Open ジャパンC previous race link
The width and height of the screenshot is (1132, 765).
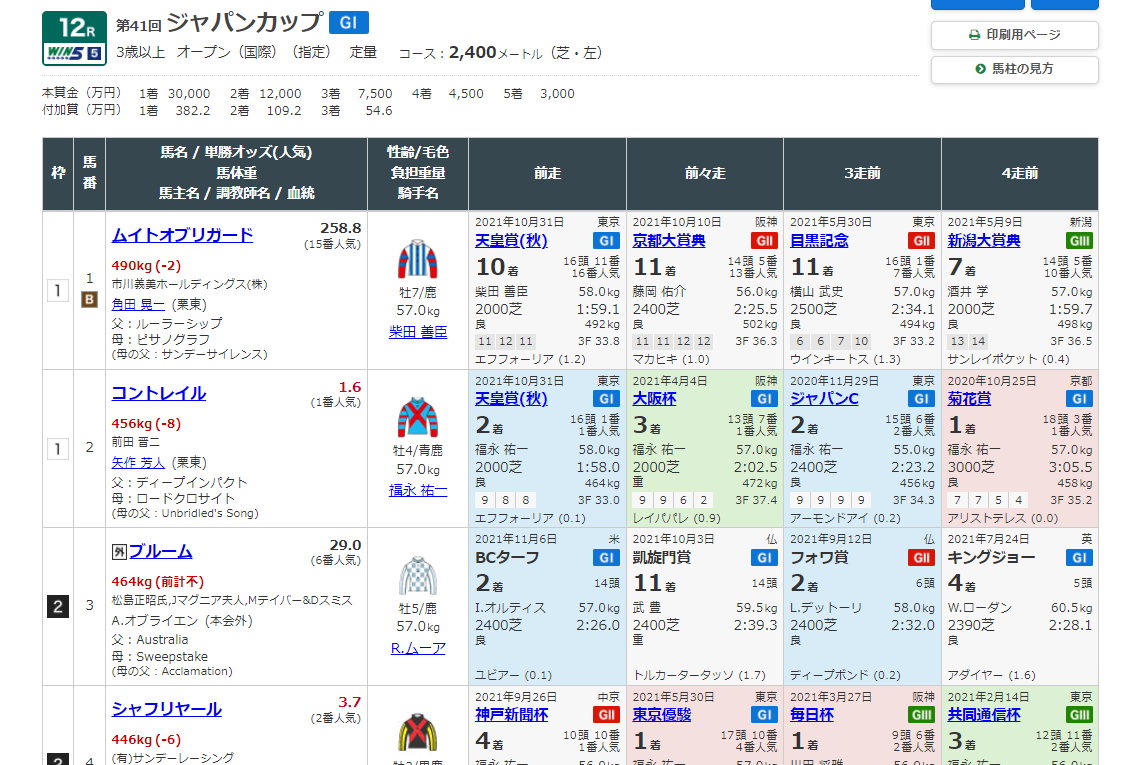[824, 399]
